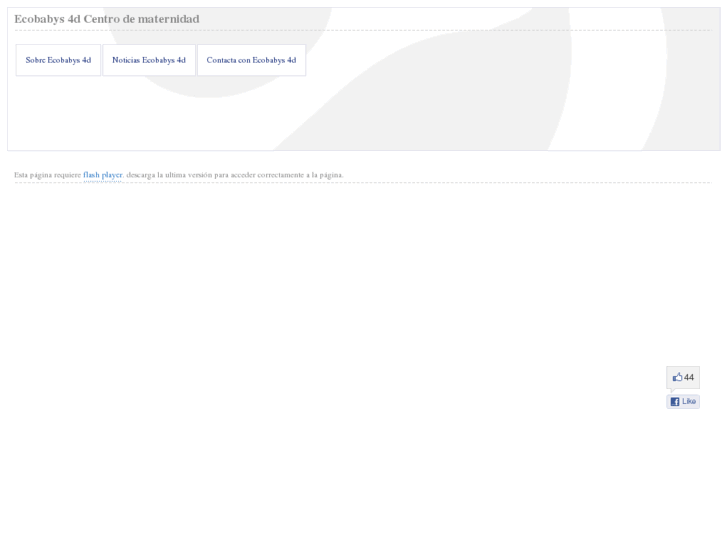
Task: Open the Noticias Ecobabys 4d tab
Action: (x=149, y=60)
